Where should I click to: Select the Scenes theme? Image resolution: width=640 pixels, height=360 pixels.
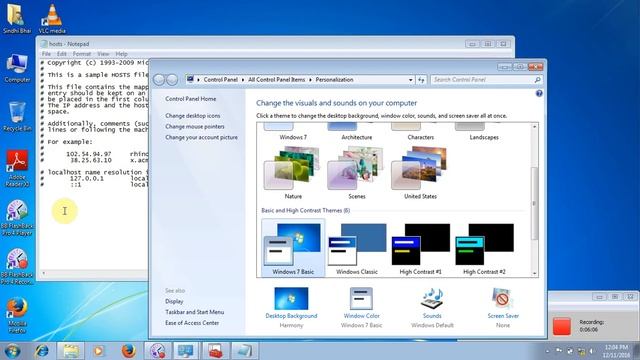coord(356,173)
